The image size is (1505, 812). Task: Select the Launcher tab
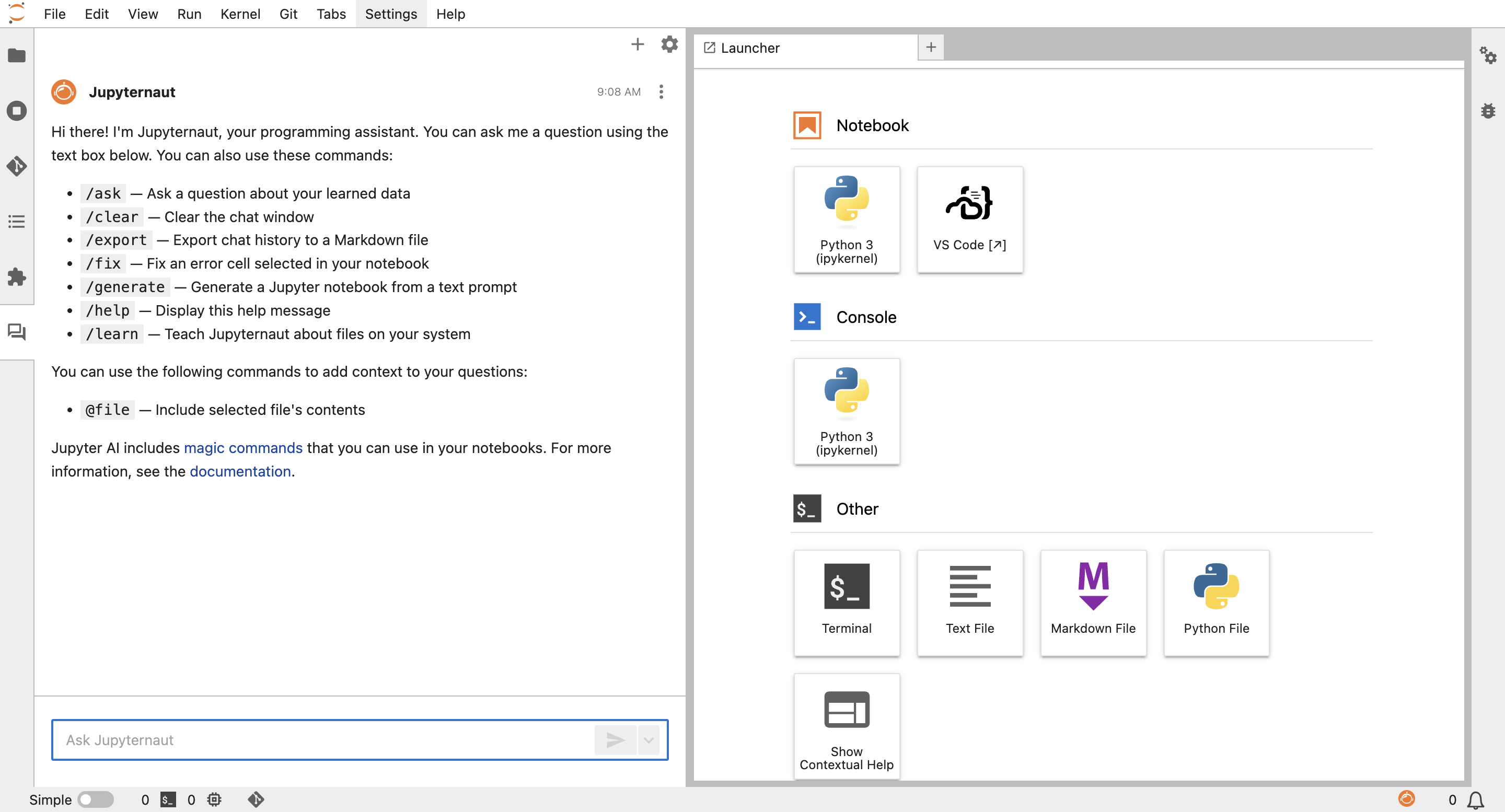click(806, 48)
